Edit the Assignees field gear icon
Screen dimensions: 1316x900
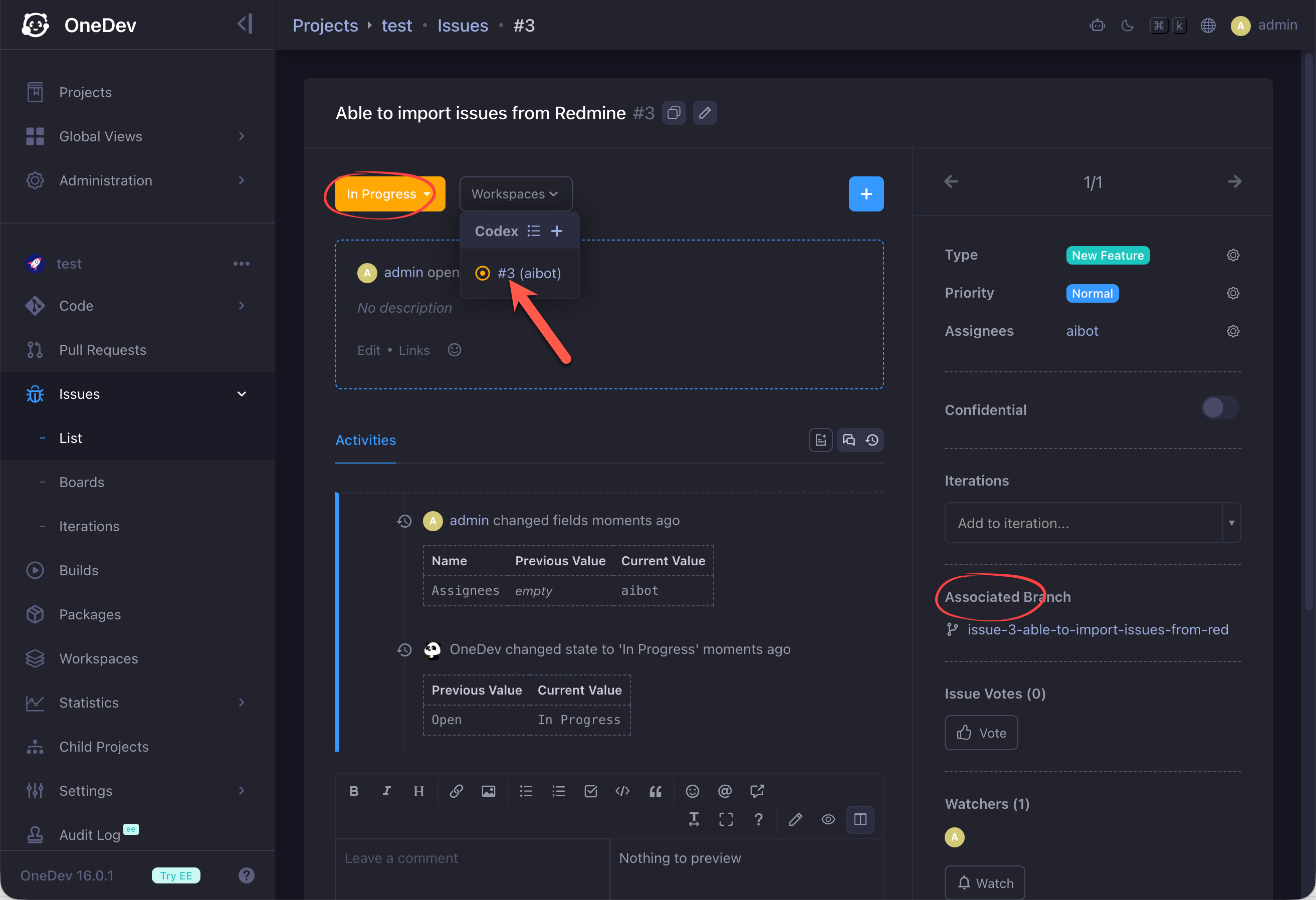[x=1233, y=331]
